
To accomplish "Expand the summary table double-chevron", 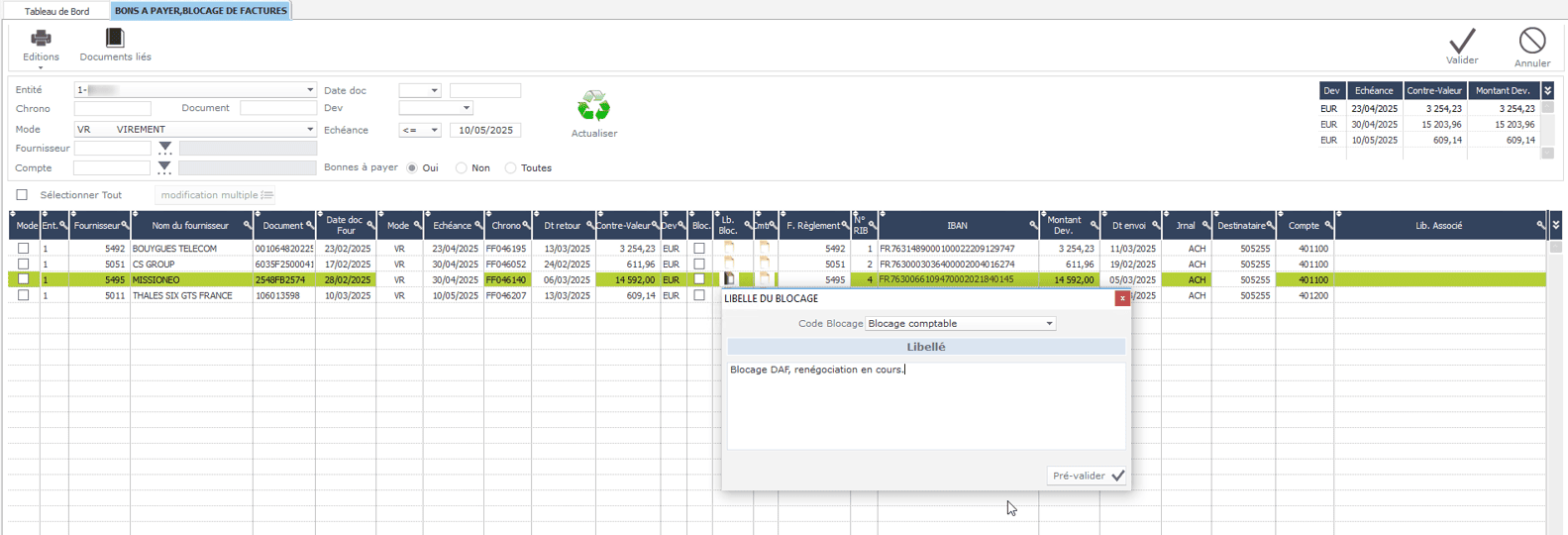I will point(1548,91).
